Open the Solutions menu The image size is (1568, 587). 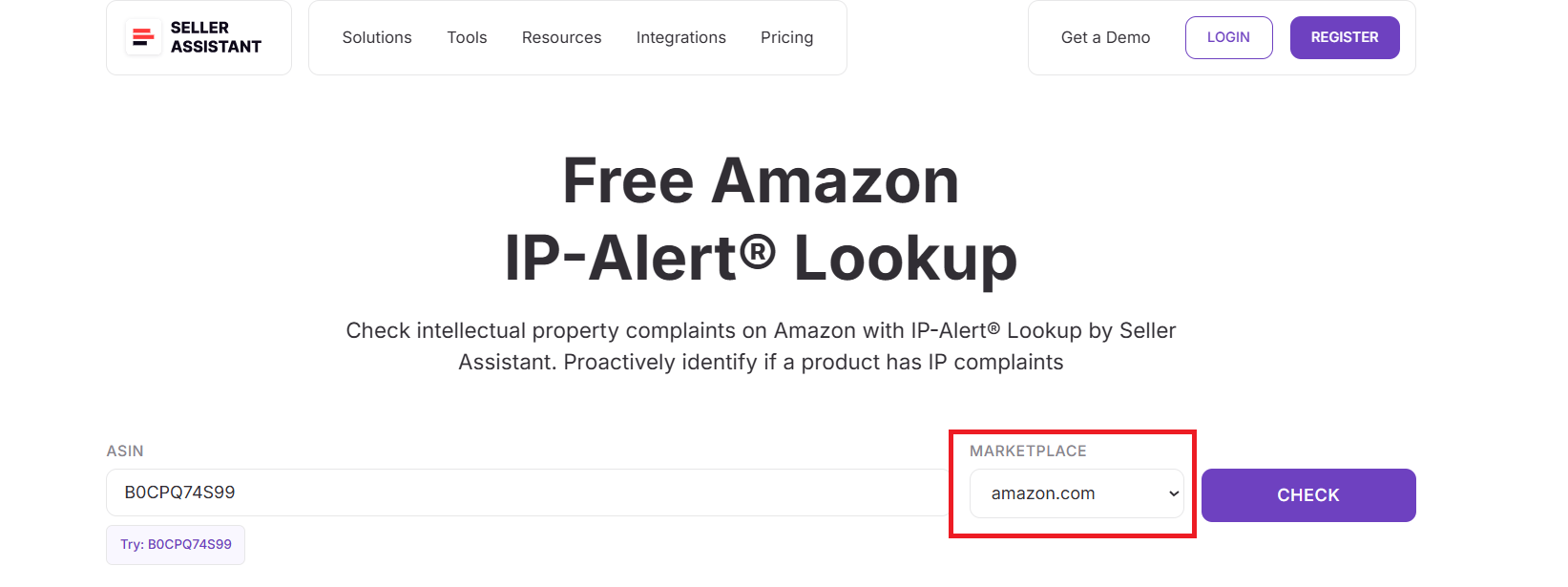click(x=376, y=37)
